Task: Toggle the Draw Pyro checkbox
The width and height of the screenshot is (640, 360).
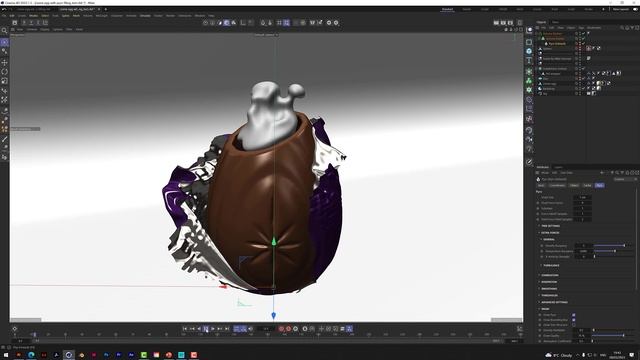Action: point(573,315)
